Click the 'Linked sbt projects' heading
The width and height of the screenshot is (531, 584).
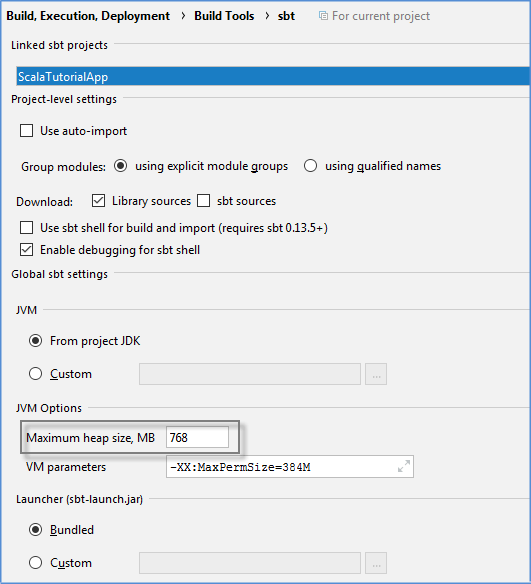[59, 45]
